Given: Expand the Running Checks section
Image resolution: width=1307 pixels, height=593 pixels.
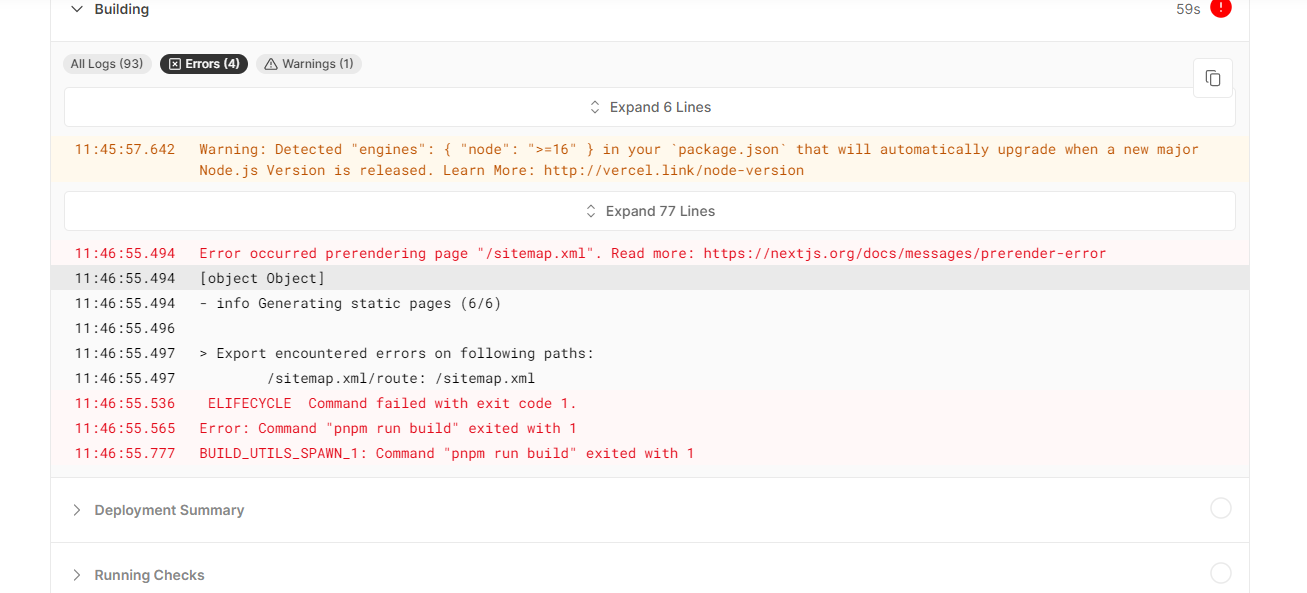Looking at the screenshot, I should 148,575.
